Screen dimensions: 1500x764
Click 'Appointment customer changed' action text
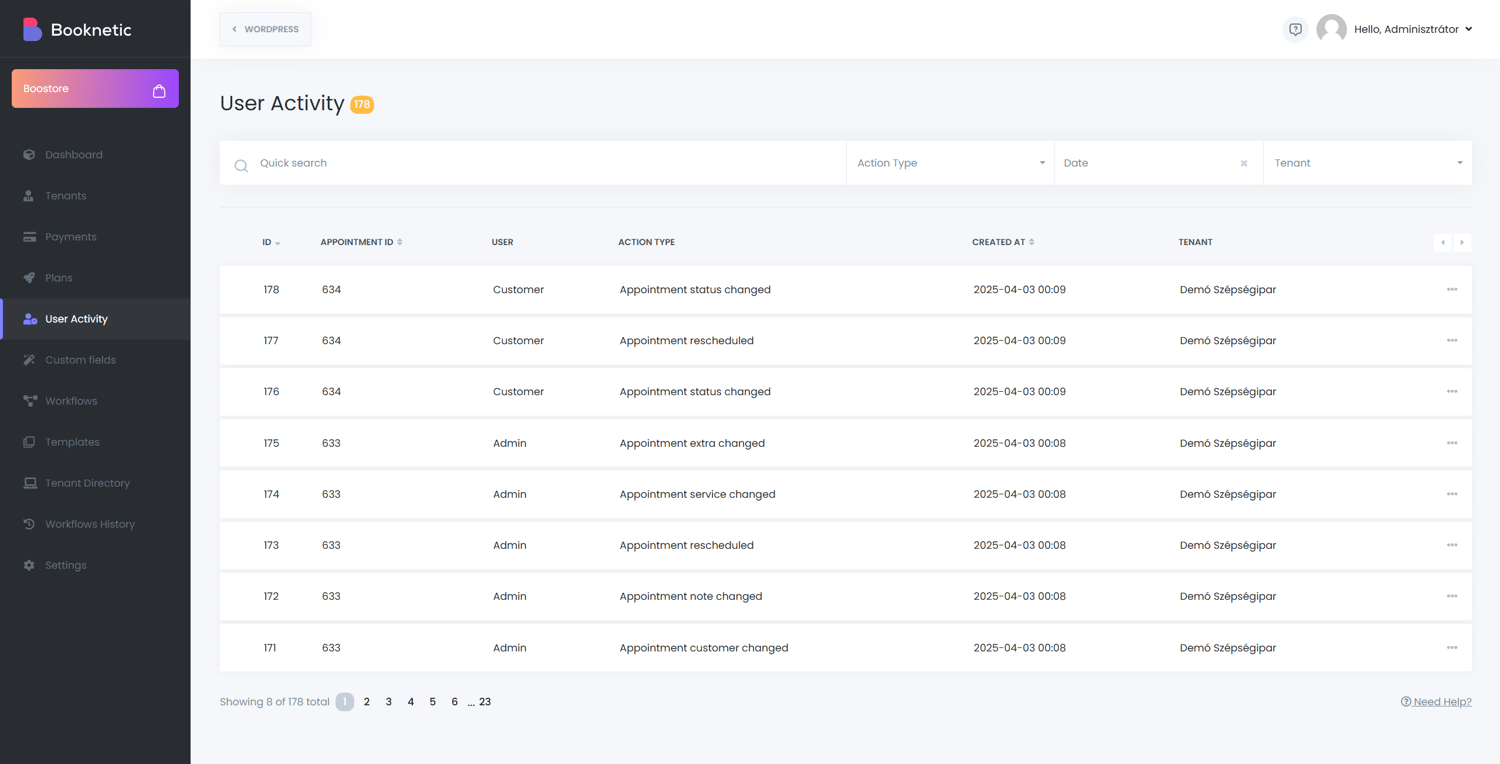coord(704,648)
